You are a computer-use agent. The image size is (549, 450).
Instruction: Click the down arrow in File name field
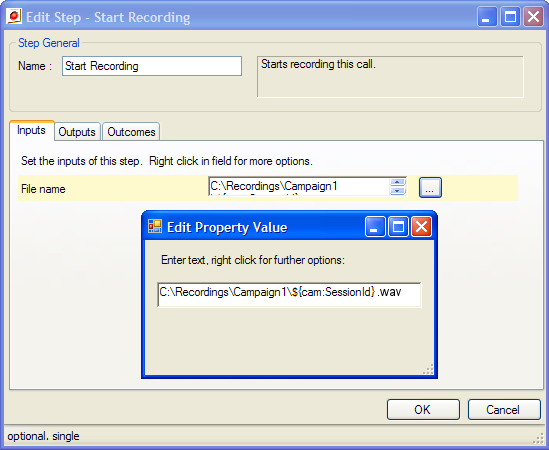pos(397,191)
